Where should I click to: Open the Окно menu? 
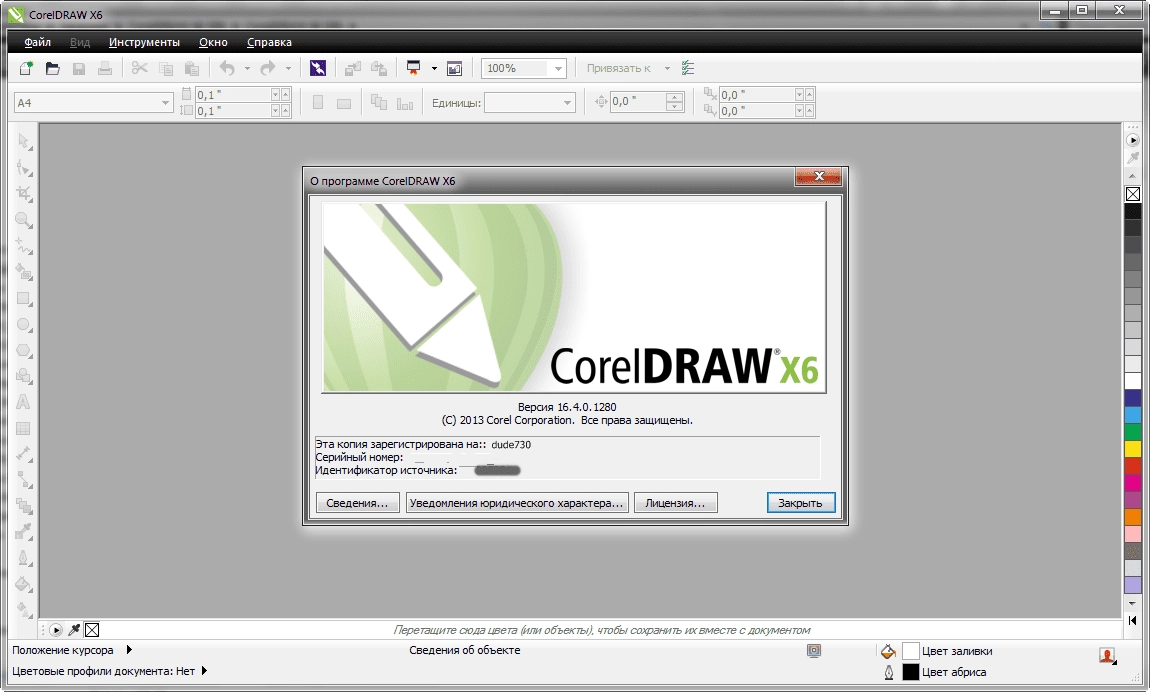pyautogui.click(x=213, y=43)
